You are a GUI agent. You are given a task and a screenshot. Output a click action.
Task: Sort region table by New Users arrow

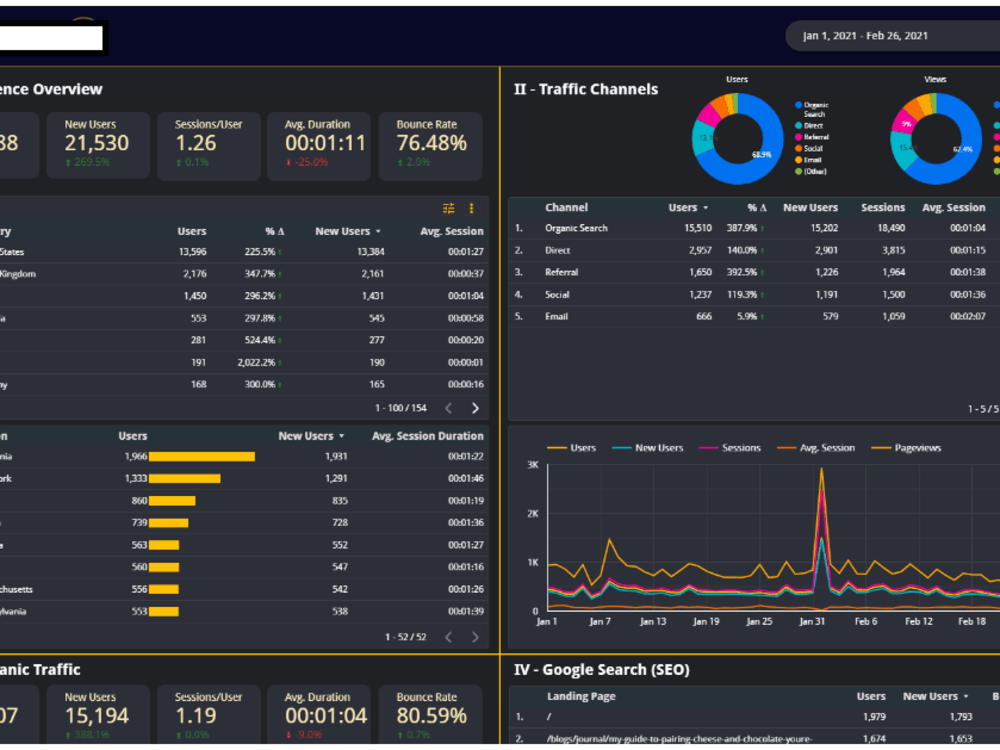click(342, 436)
